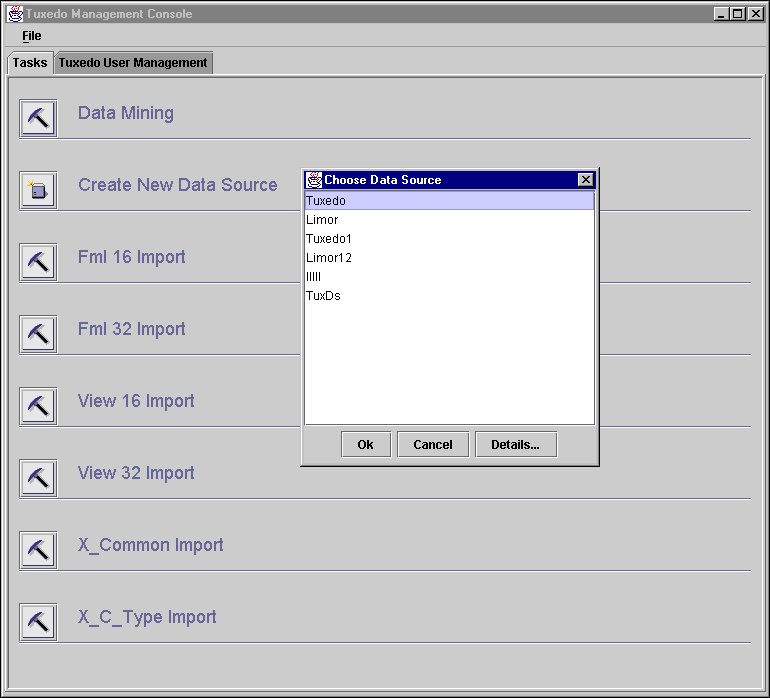The width and height of the screenshot is (770, 698).
Task: Click the X_C_Type Import label
Action: tap(147, 617)
